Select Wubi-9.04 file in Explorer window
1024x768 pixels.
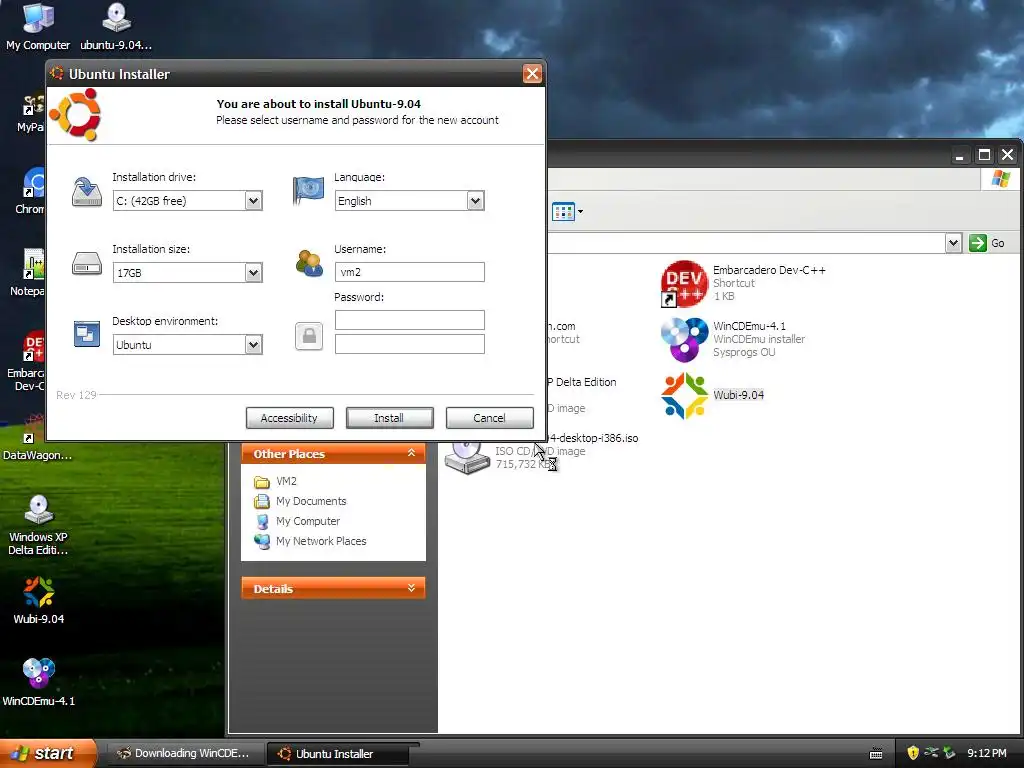(712, 395)
